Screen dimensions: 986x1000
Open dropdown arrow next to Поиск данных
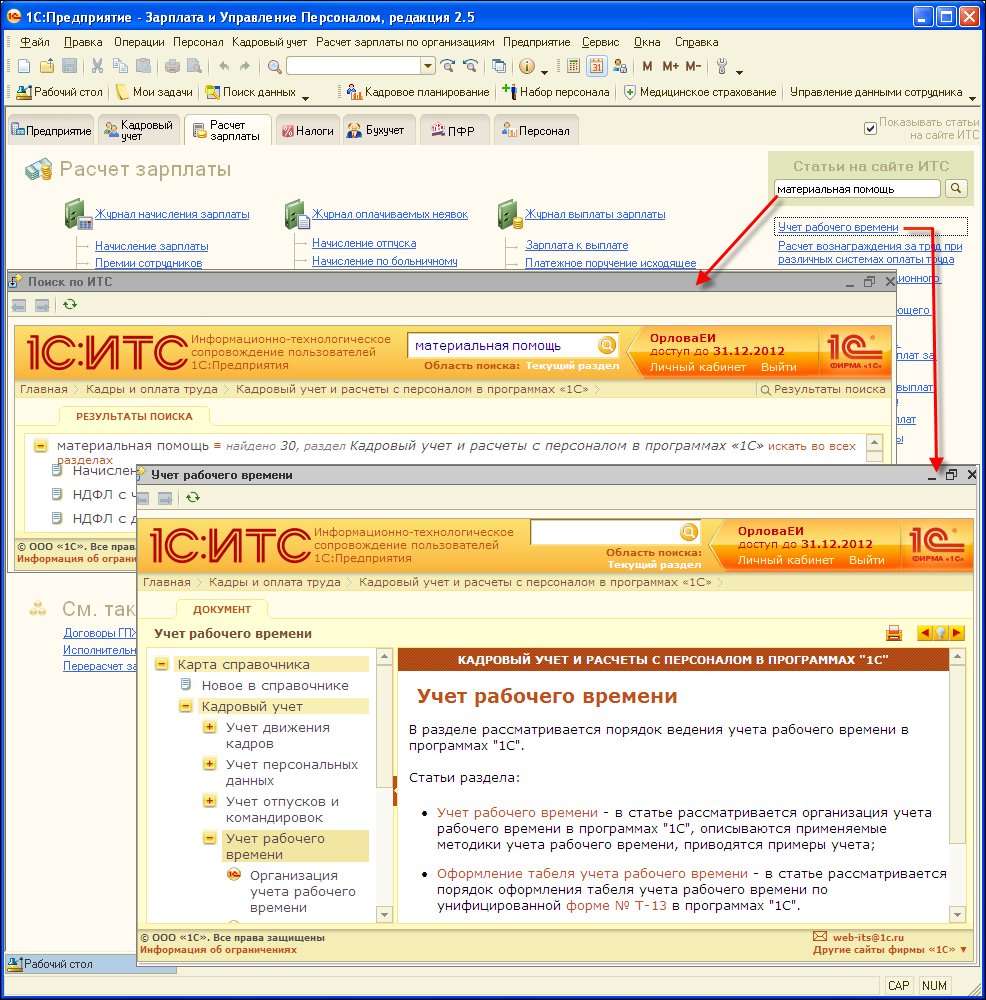305,98
